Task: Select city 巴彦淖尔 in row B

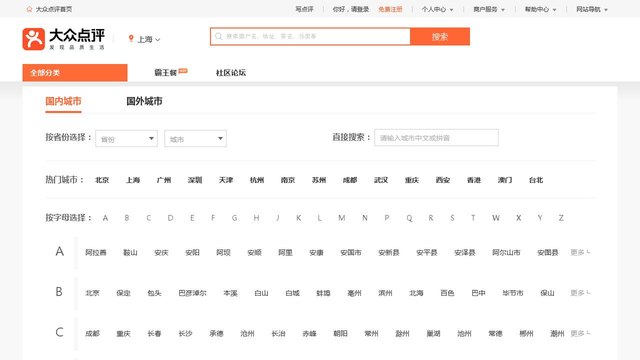Action: pyautogui.click(x=192, y=293)
